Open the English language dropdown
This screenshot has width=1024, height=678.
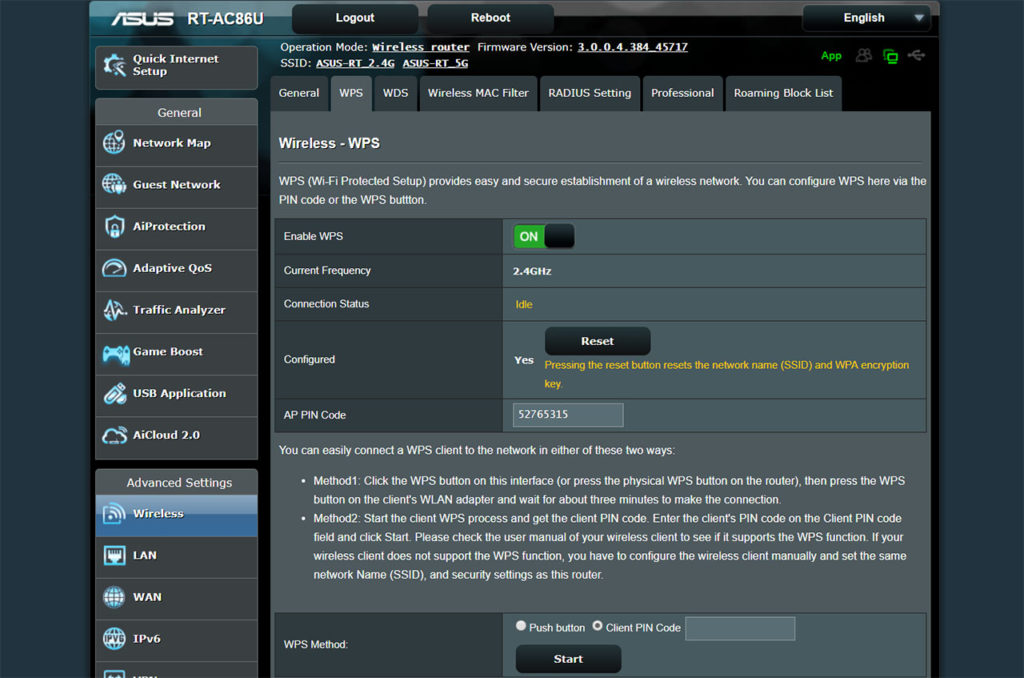866,17
